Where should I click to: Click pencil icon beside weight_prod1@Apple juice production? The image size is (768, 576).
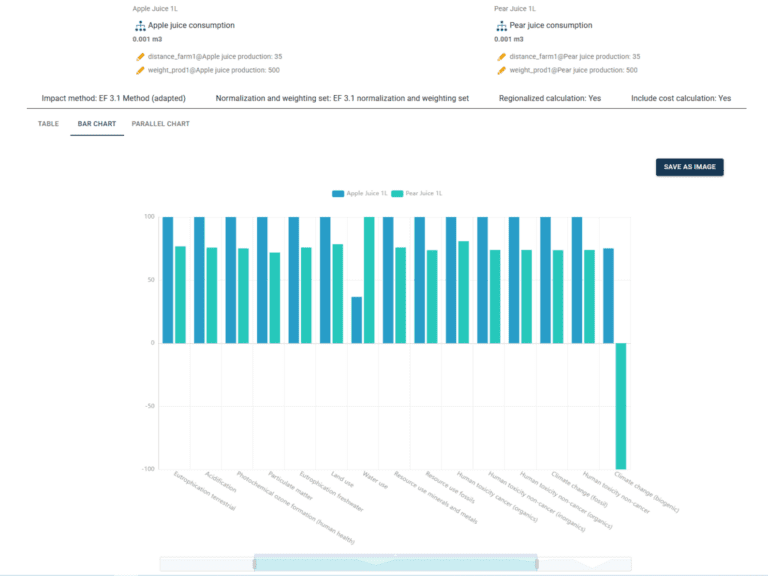(141, 70)
